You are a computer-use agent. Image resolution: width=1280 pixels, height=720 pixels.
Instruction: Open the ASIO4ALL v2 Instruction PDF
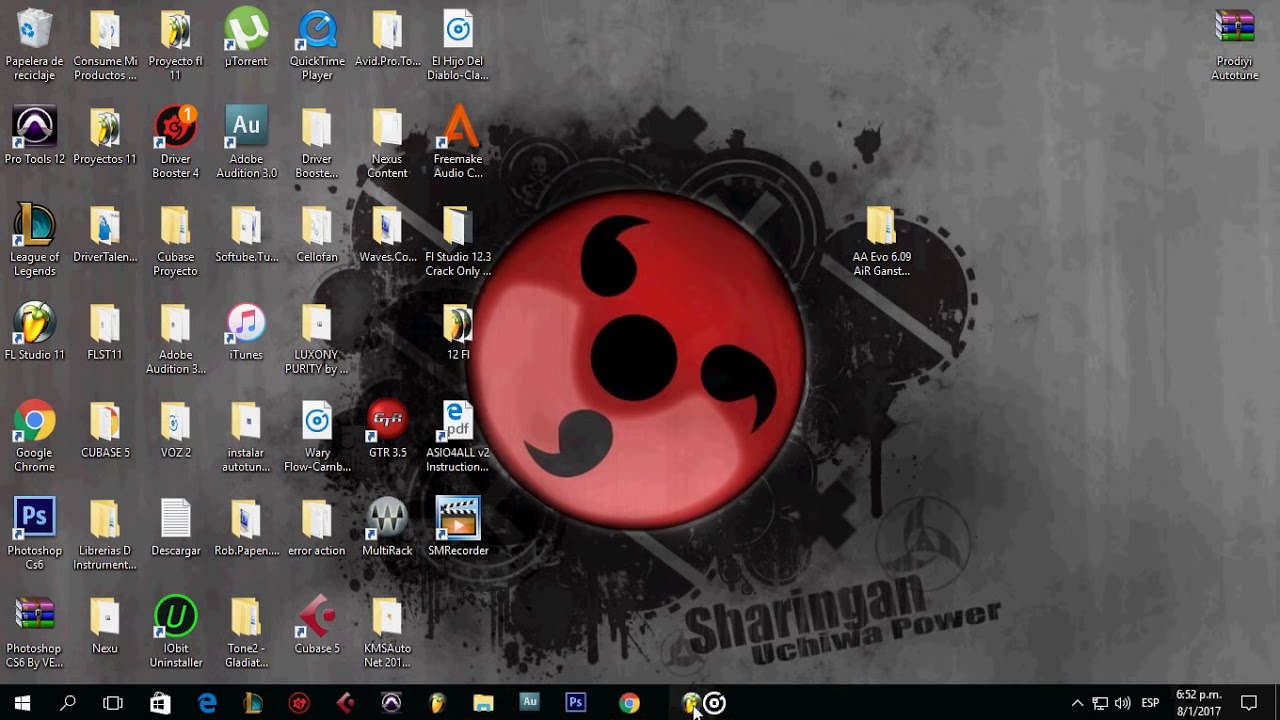[x=458, y=437]
